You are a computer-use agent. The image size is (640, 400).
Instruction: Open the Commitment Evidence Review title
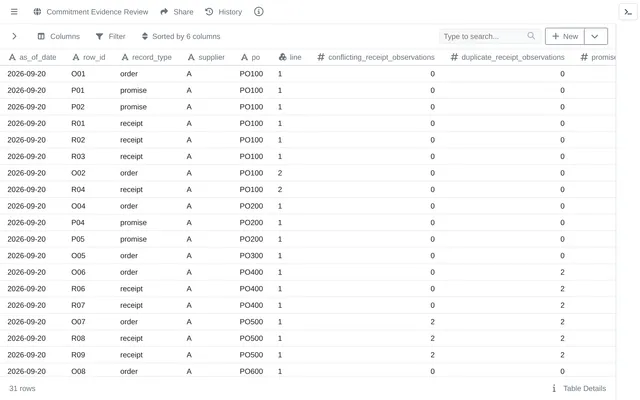pos(97,12)
